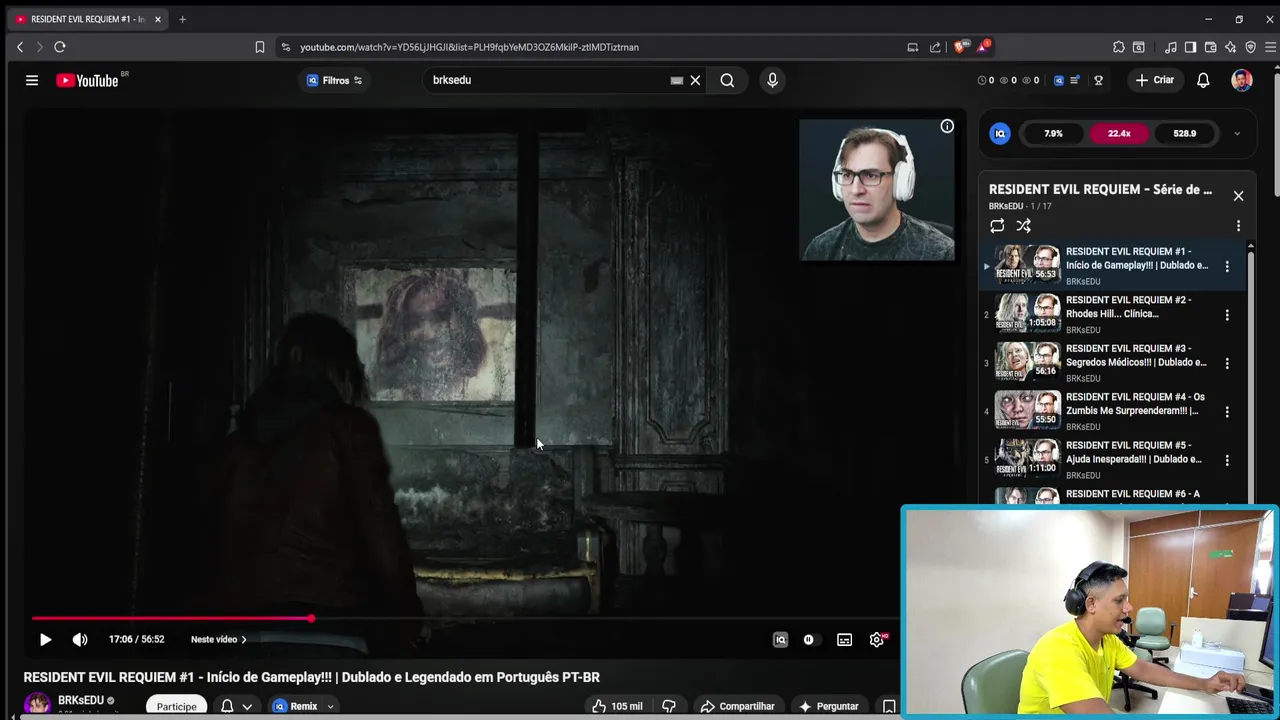Bookmark this page in browser
The image size is (1280, 720).
point(260,47)
